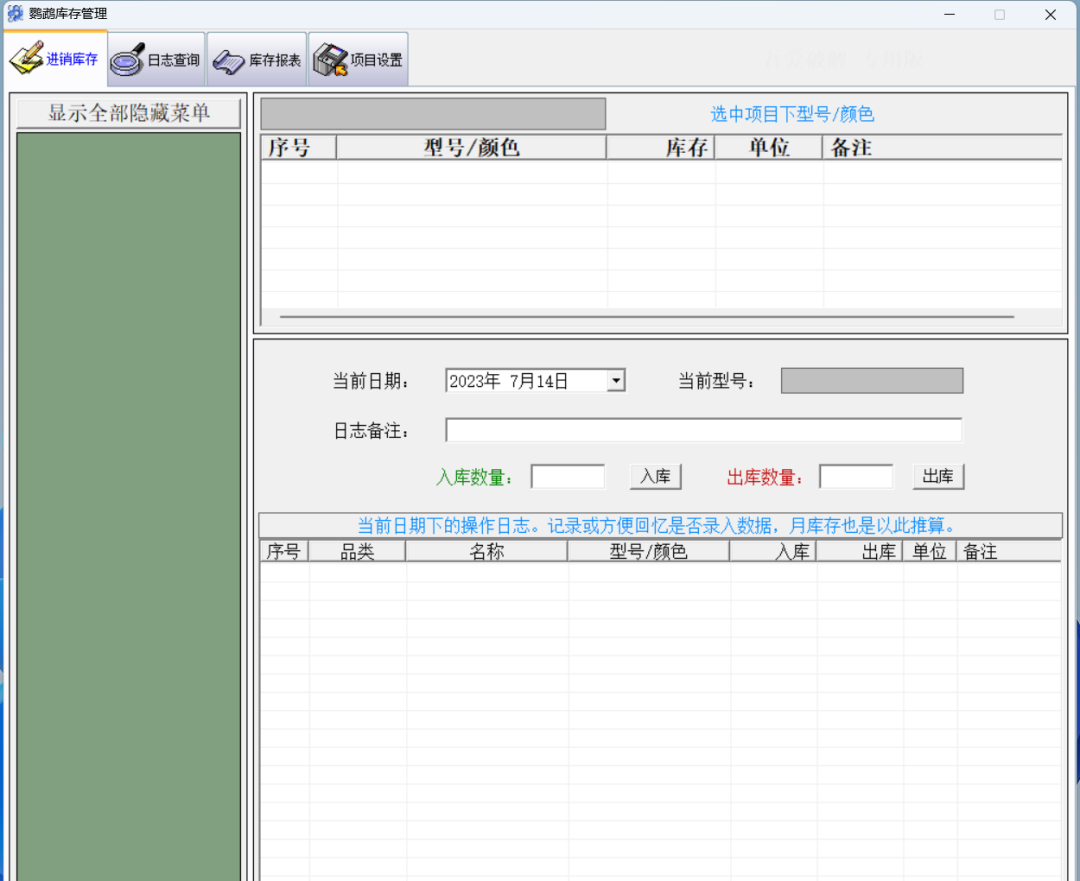Click the 进销库存 pencil-and-notepad icon
The height and width of the screenshot is (881, 1080).
26,59
